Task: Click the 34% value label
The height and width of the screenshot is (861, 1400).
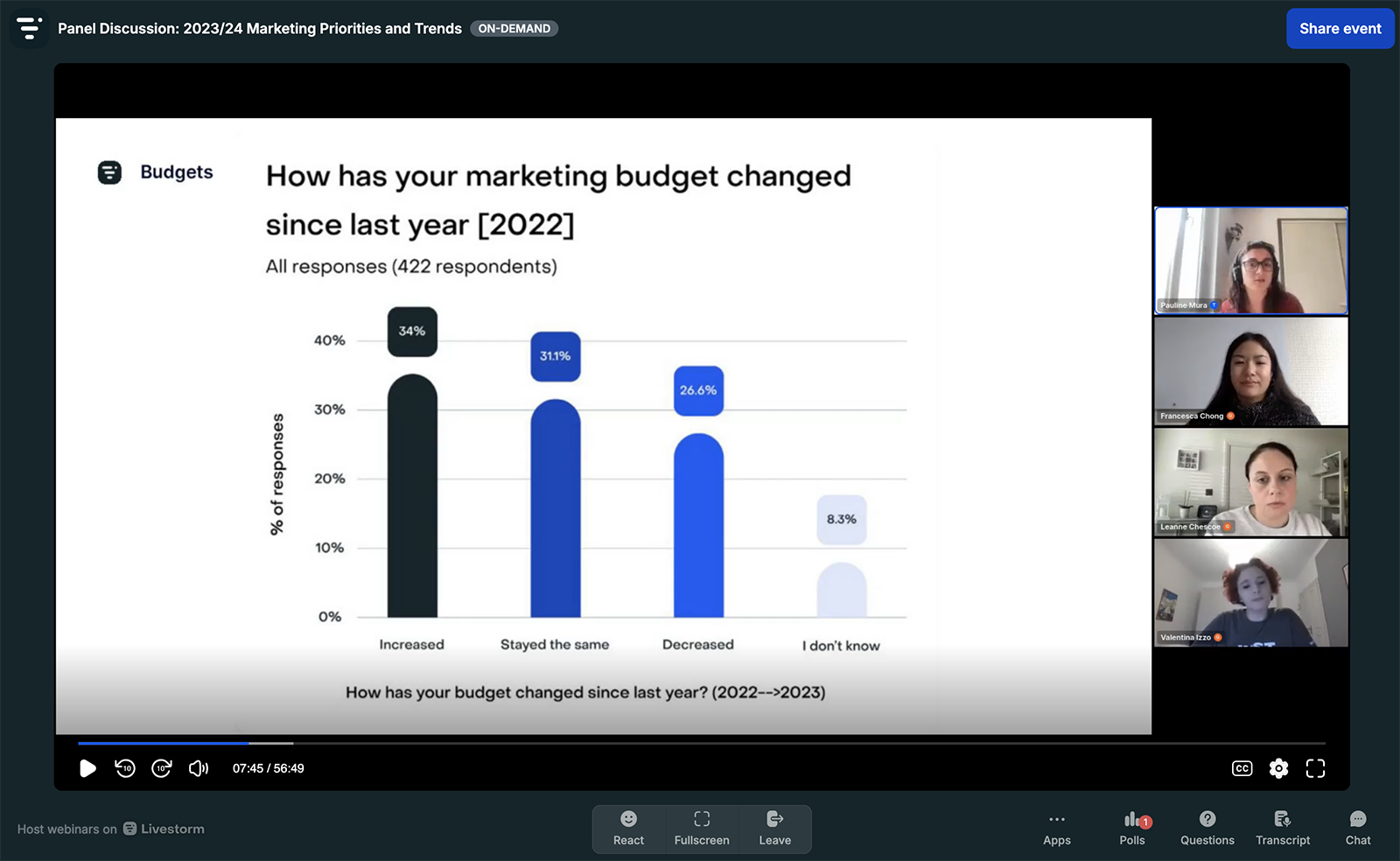Action: [412, 332]
